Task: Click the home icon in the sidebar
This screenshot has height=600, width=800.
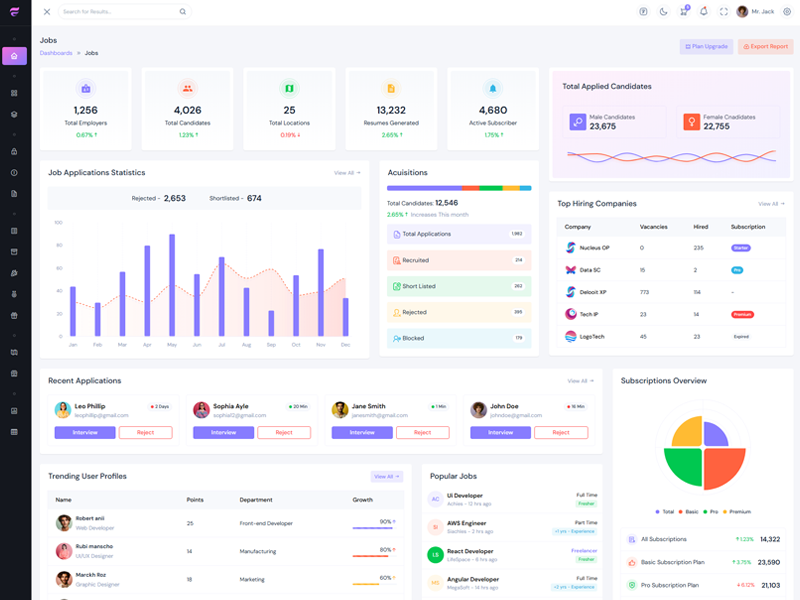Action: 14,56
